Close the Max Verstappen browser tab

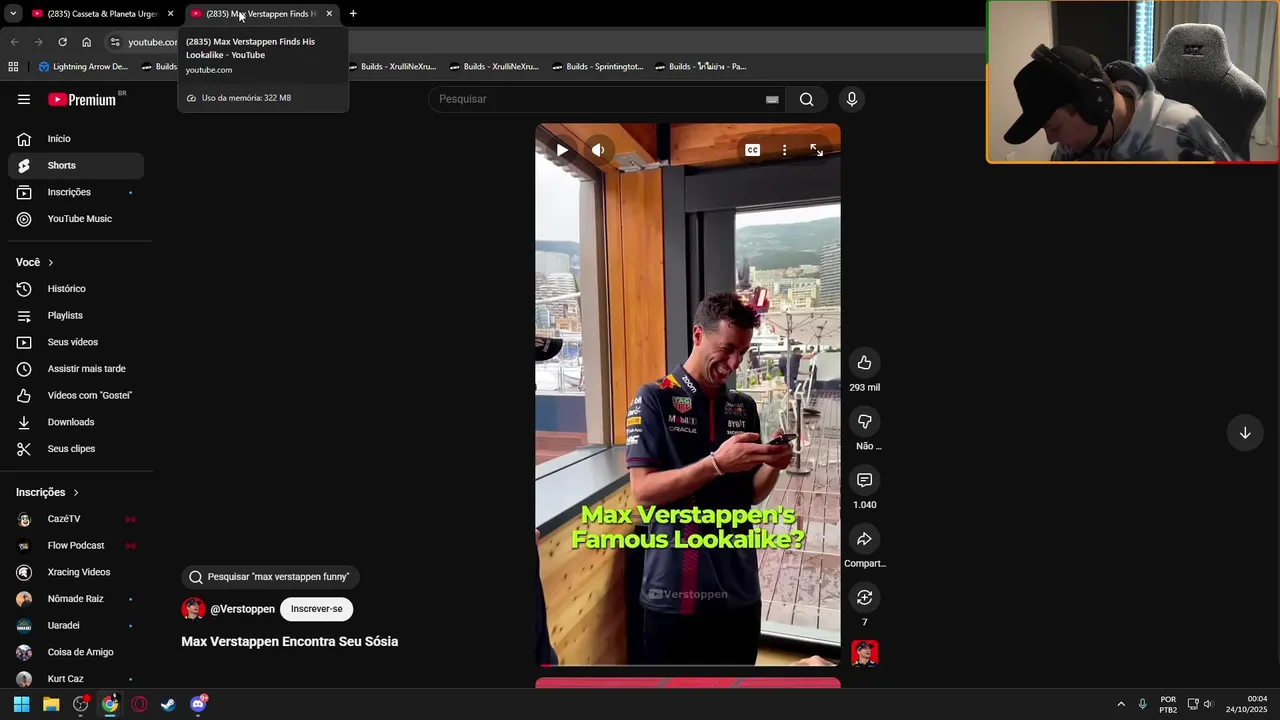329,14
